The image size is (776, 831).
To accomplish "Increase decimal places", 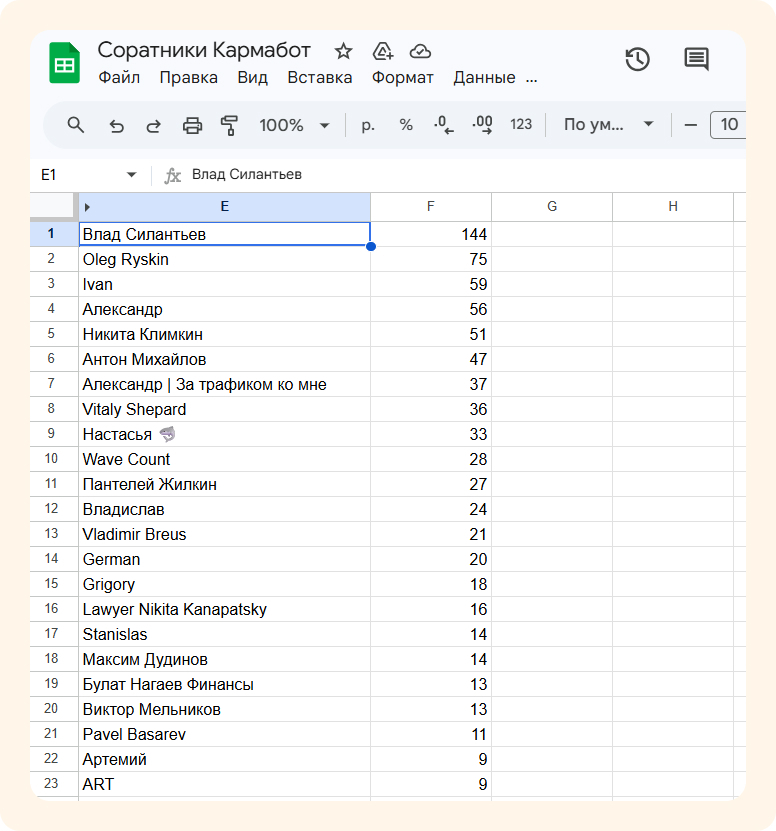I will coord(482,125).
